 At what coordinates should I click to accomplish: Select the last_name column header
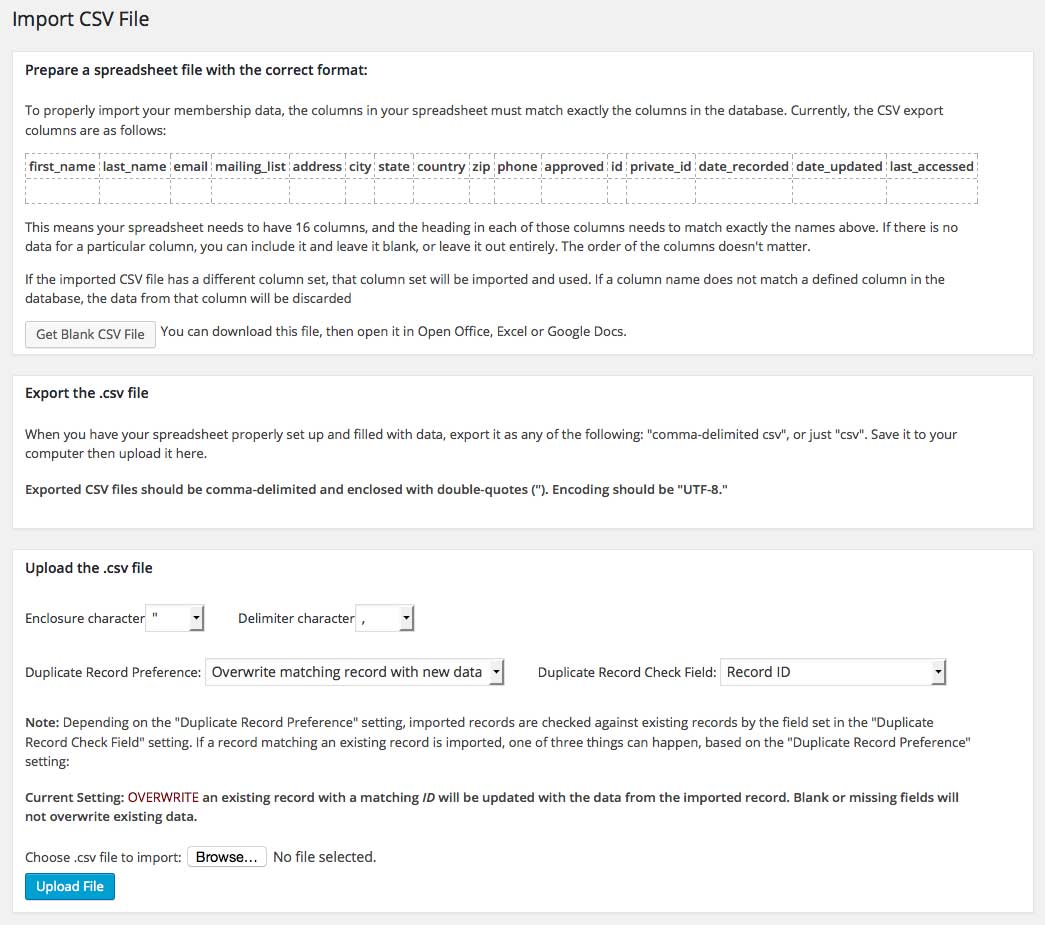coord(134,166)
